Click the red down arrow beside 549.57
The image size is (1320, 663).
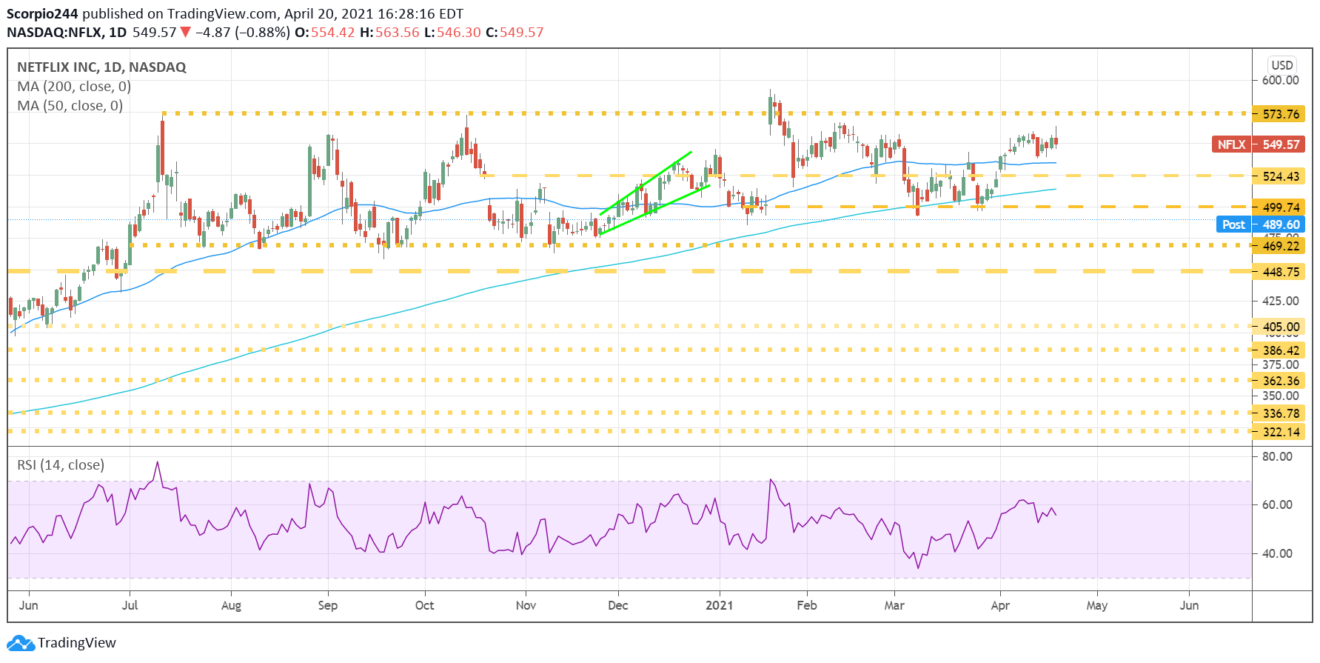pos(185,30)
